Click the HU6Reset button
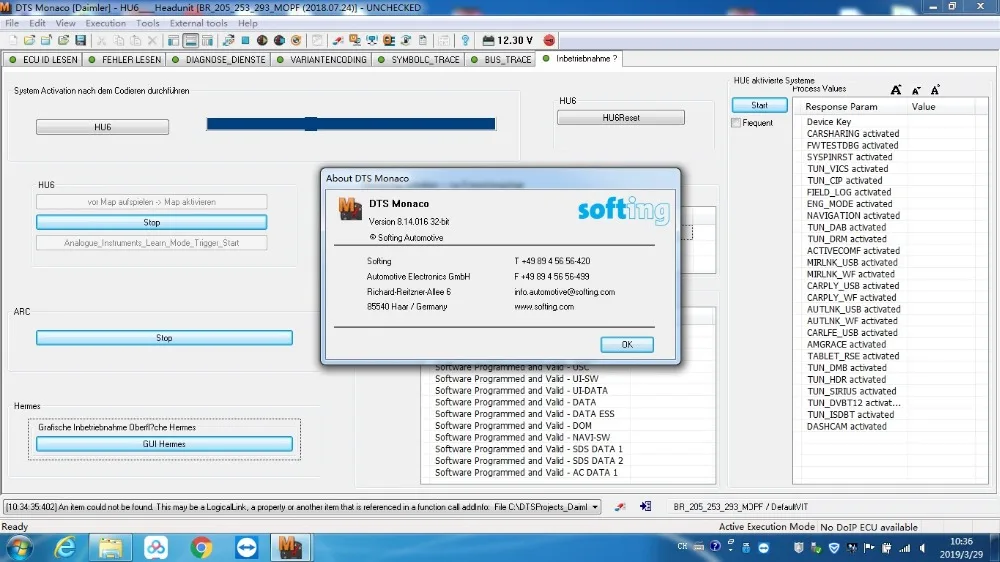Screen dimensions: 1000x562 tap(621, 117)
